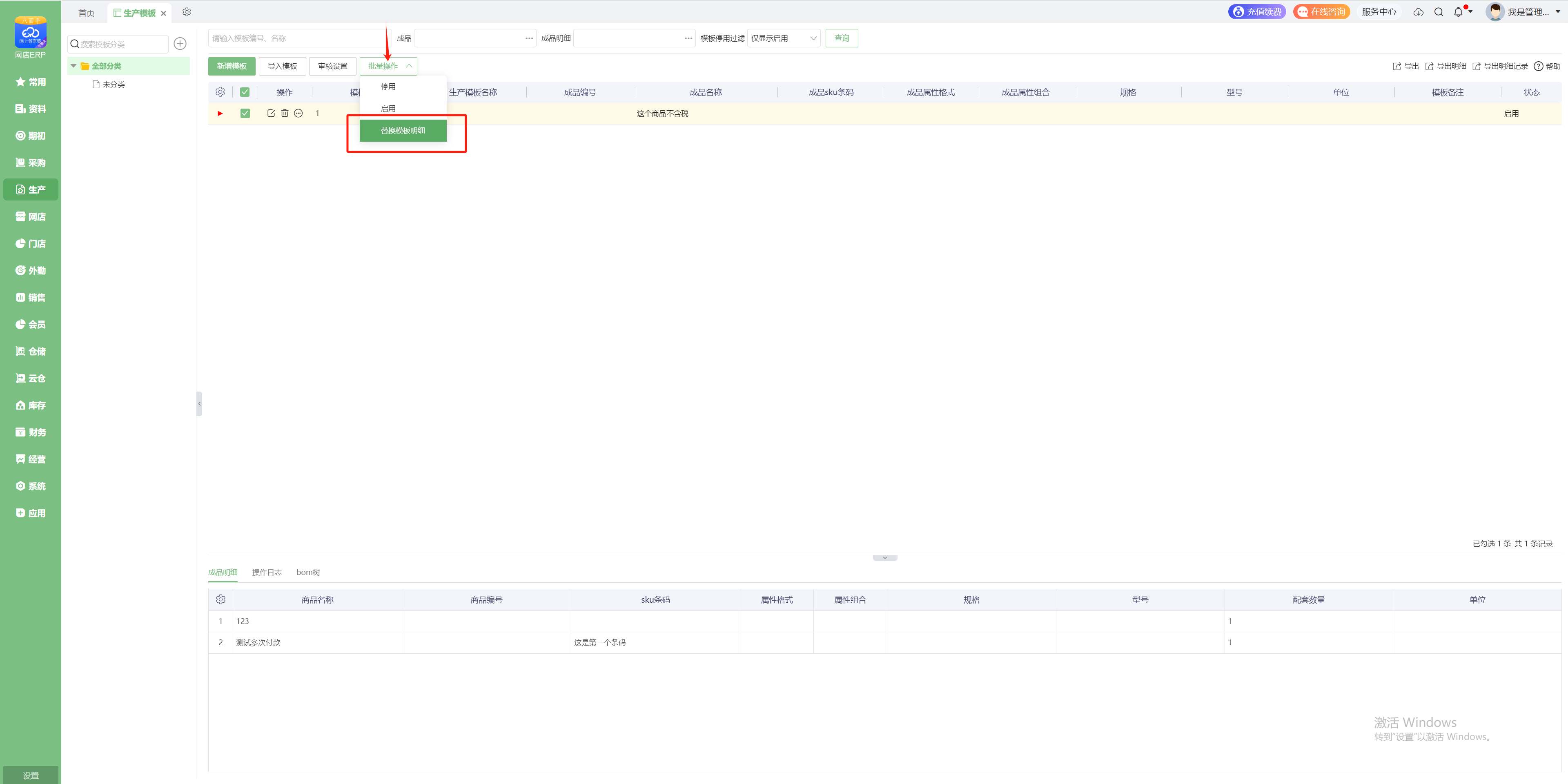The height and width of the screenshot is (784, 1568).
Task: Open the 云仓 sidebar section
Action: [31, 378]
